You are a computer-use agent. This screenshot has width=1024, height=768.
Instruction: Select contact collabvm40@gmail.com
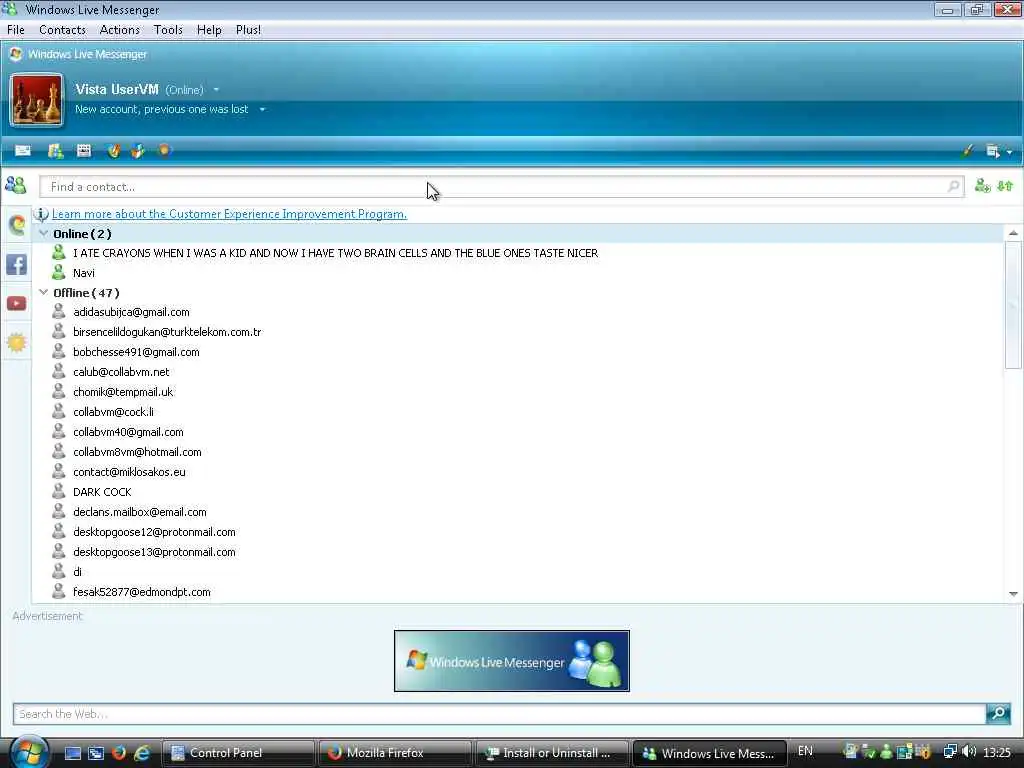tap(128, 432)
